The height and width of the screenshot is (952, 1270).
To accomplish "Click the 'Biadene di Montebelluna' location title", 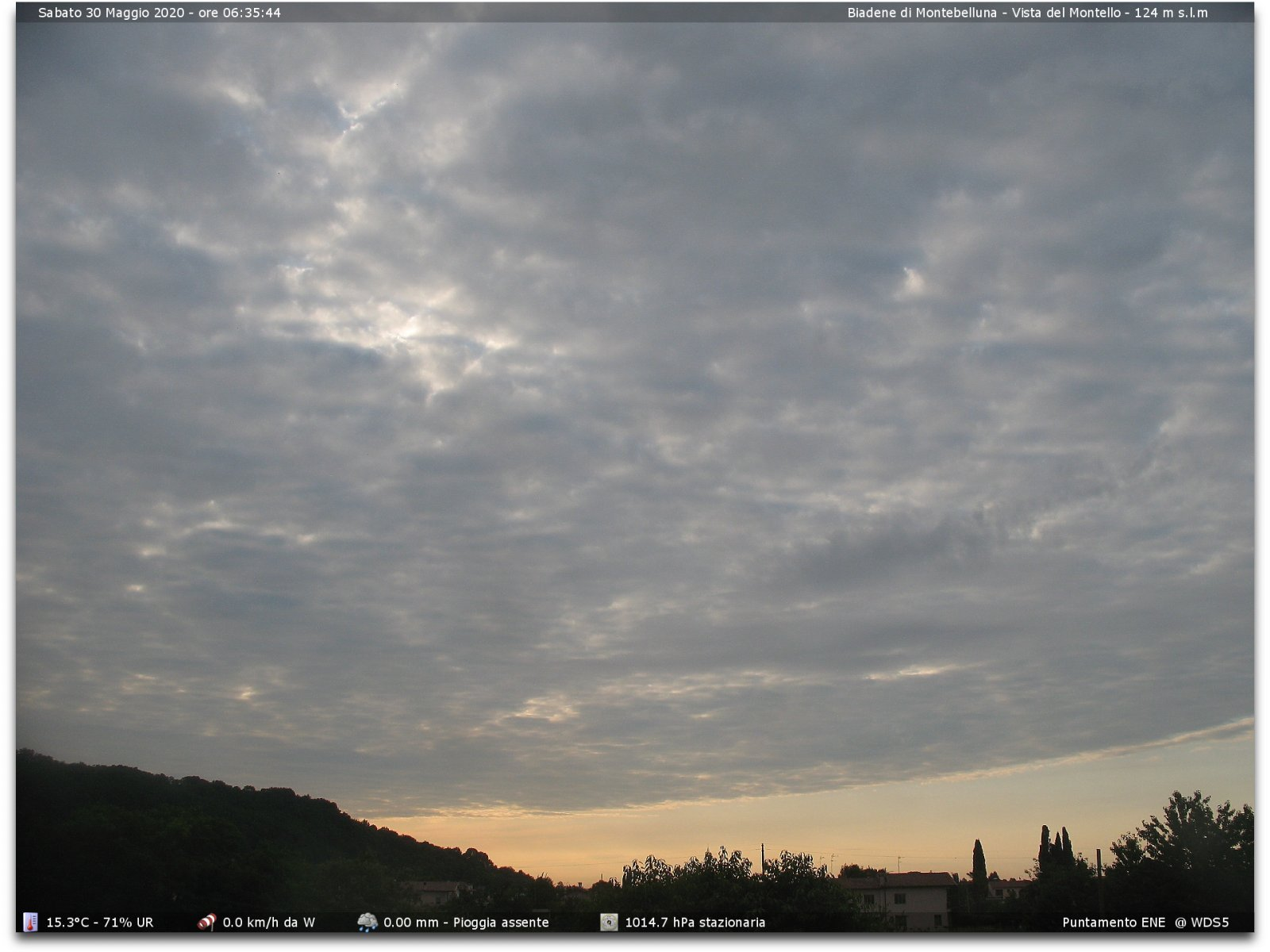I will pyautogui.click(x=922, y=13).
